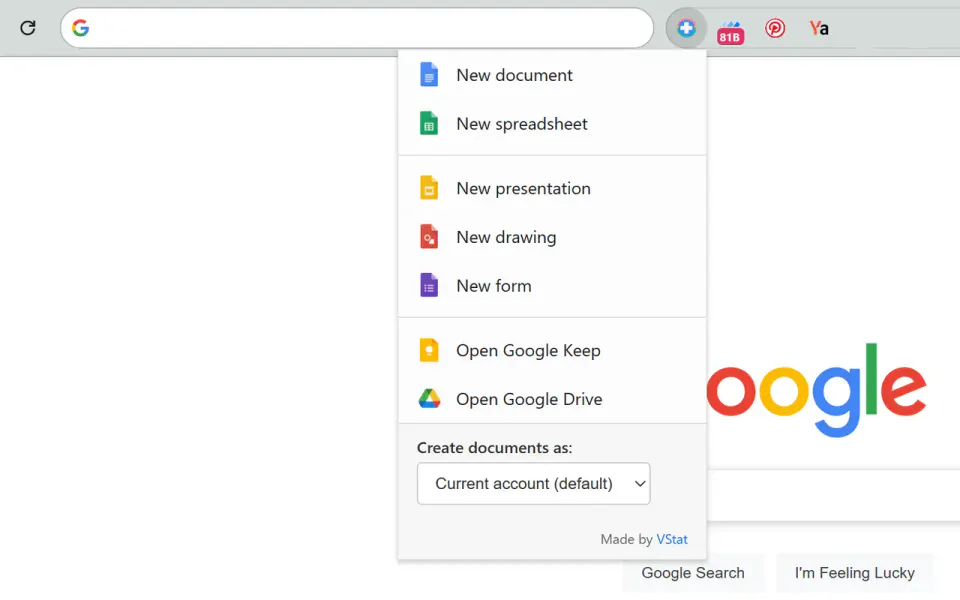Choose New drawing from the menu

(552, 237)
